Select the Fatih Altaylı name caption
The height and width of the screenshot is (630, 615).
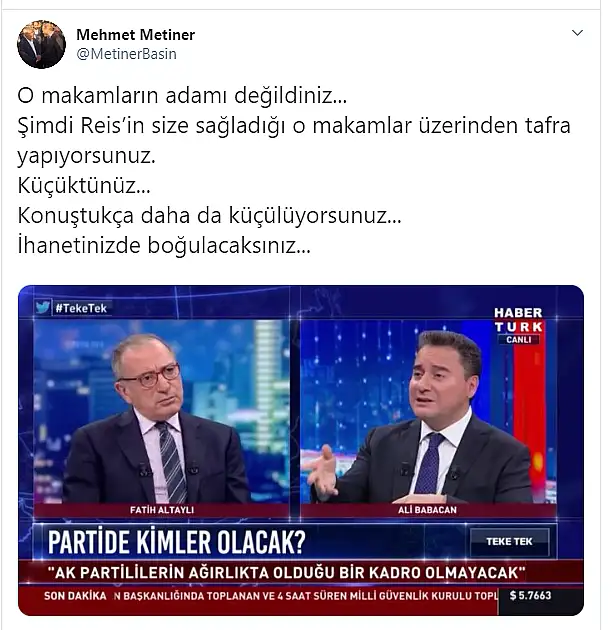161,510
